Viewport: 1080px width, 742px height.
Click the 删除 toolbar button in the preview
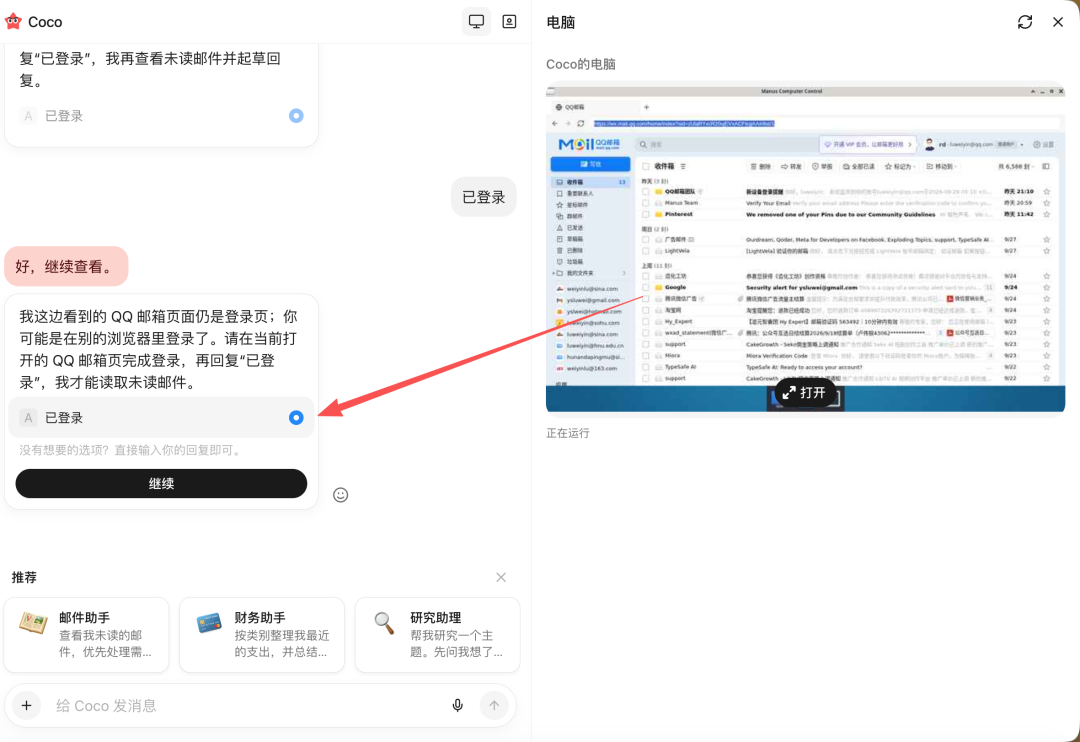[x=760, y=166]
